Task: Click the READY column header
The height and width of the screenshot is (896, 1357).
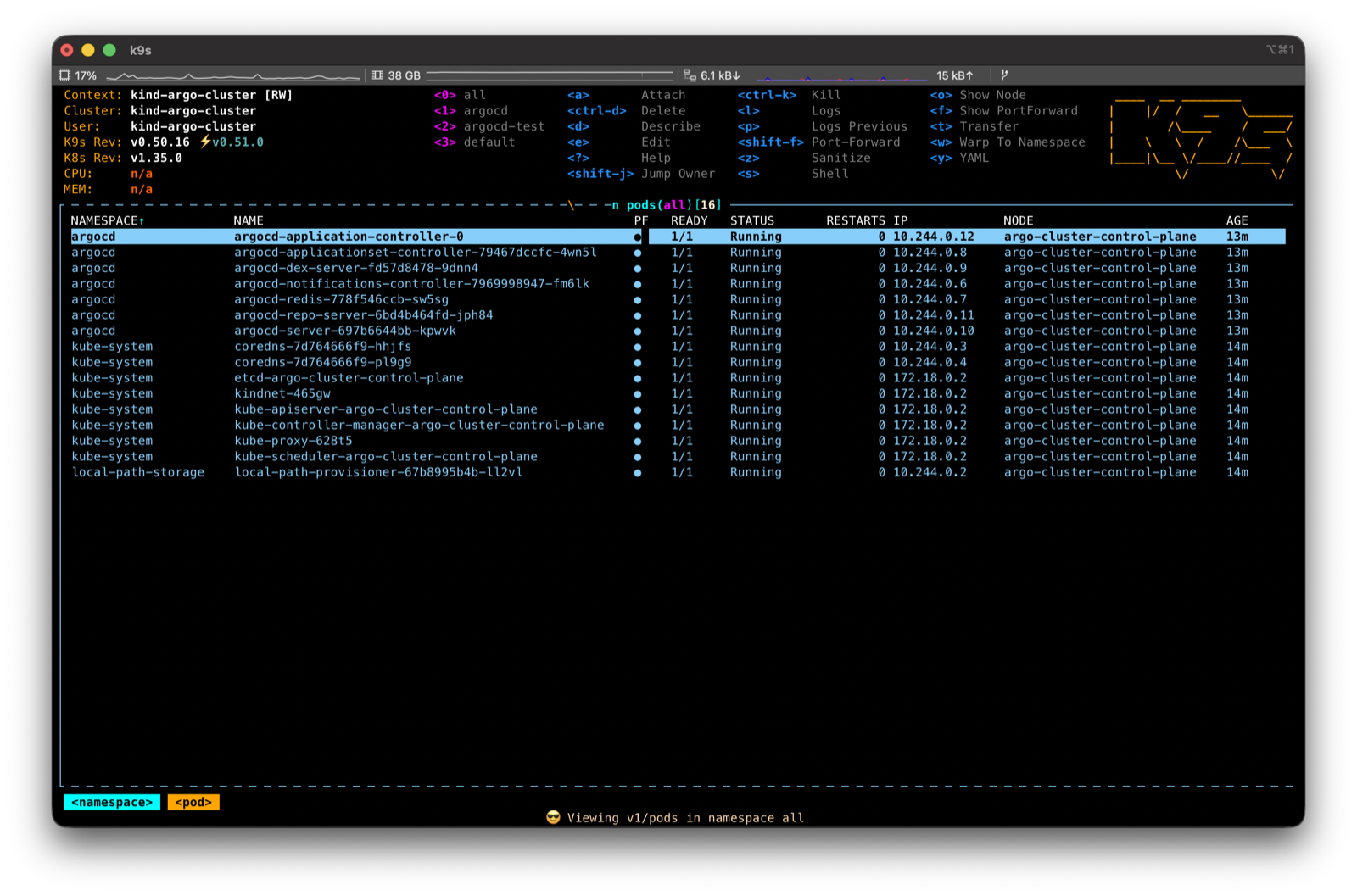Action: [x=689, y=220]
